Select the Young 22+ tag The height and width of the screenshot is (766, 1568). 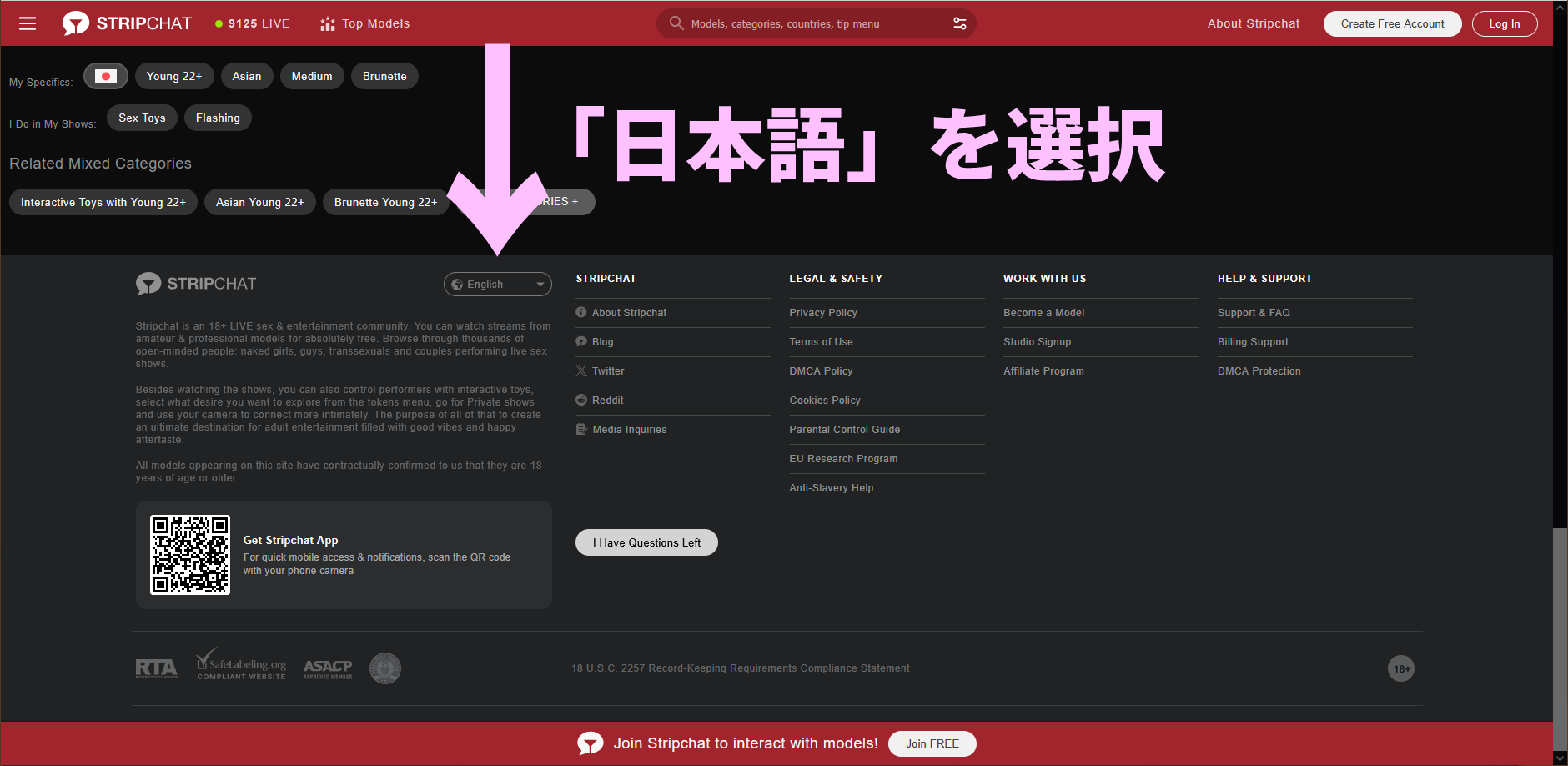coord(174,76)
